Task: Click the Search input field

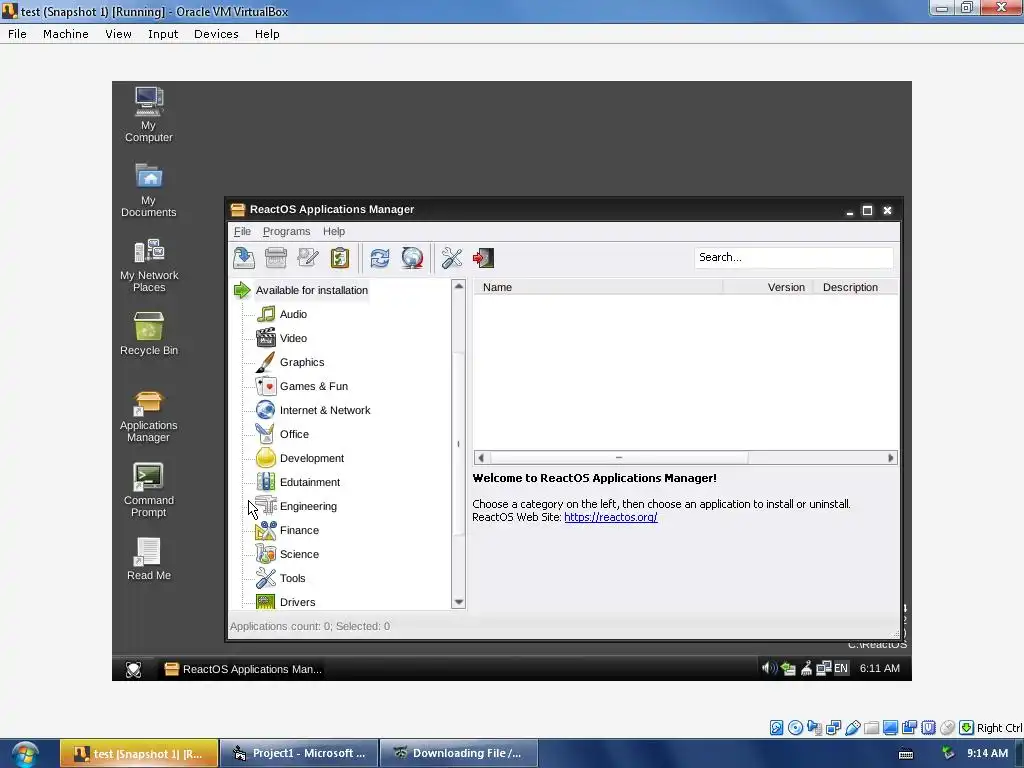Action: [x=793, y=257]
